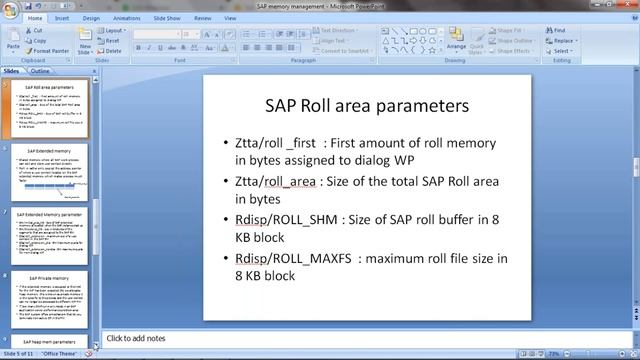The width and height of the screenshot is (640, 360).
Task: Open the Columns dropdown
Action: pos(292,48)
